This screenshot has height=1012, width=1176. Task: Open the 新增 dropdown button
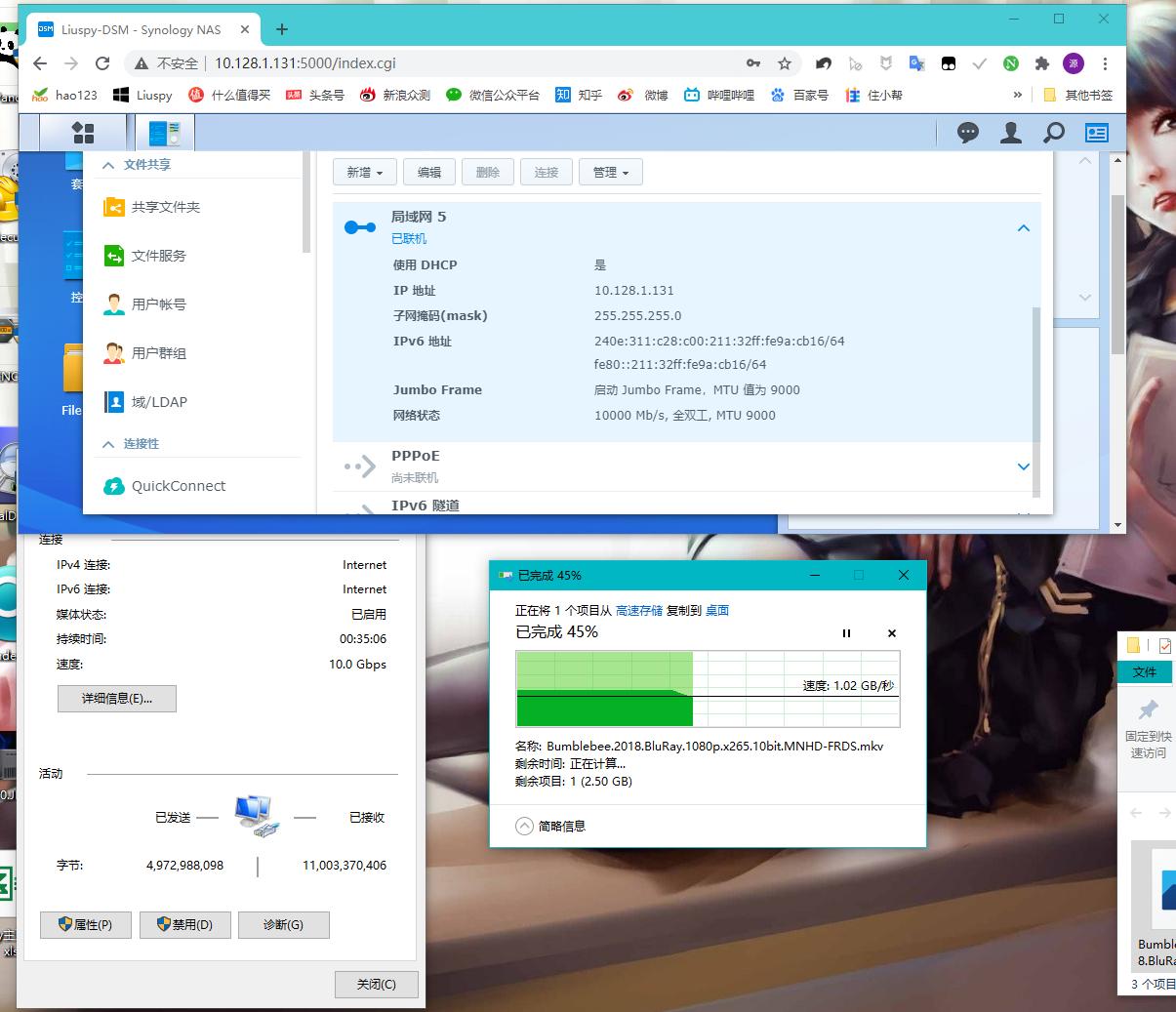[x=364, y=173]
